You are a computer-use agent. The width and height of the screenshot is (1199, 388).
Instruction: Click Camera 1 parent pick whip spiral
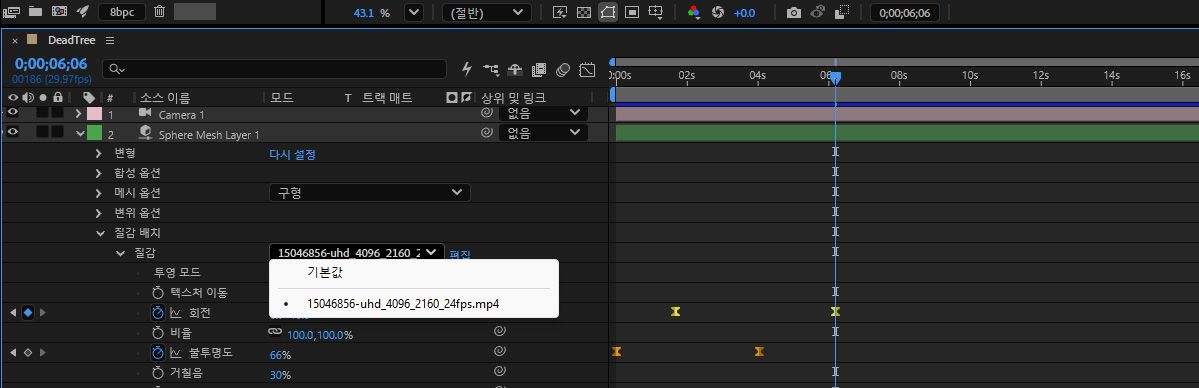click(486, 112)
